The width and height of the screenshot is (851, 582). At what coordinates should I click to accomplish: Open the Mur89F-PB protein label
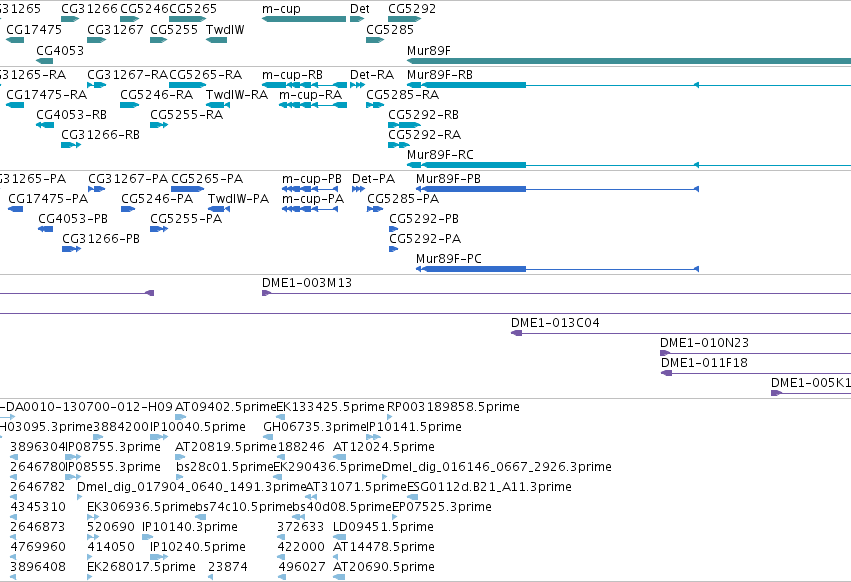coord(448,179)
